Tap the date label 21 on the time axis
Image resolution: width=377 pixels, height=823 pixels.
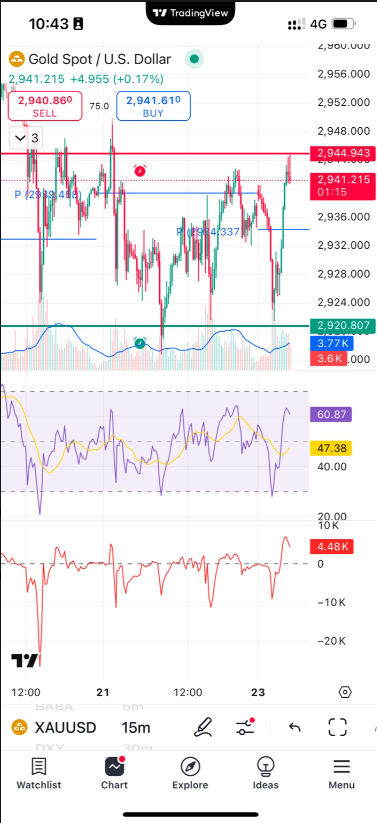point(103,692)
